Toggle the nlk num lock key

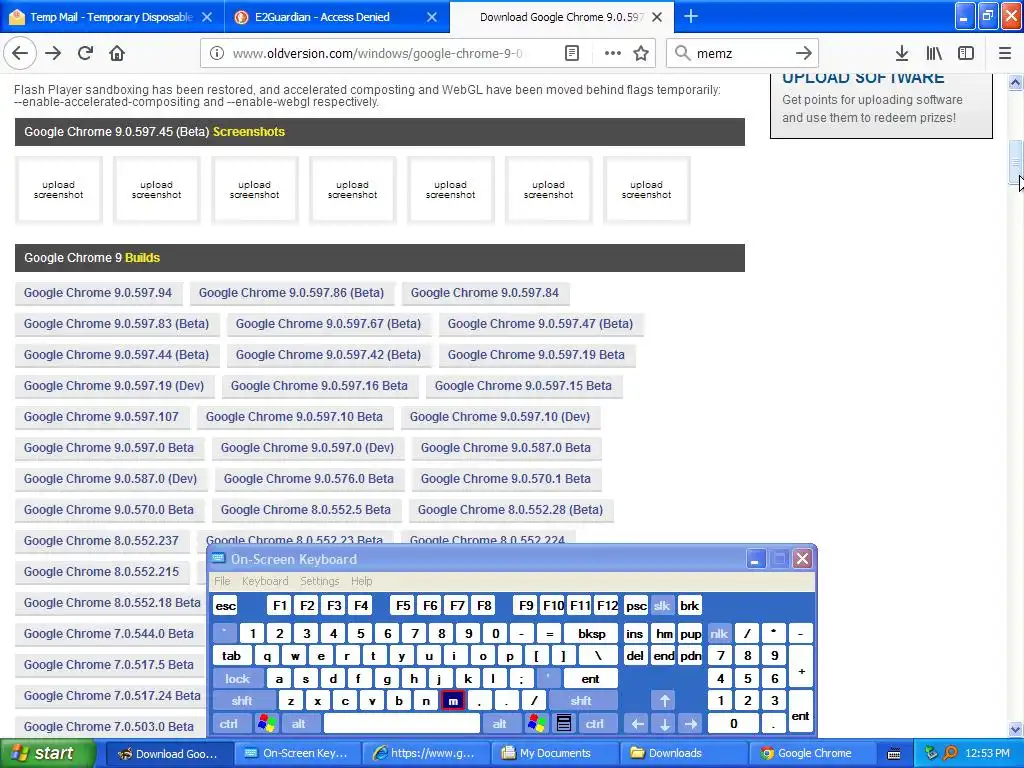tap(719, 634)
